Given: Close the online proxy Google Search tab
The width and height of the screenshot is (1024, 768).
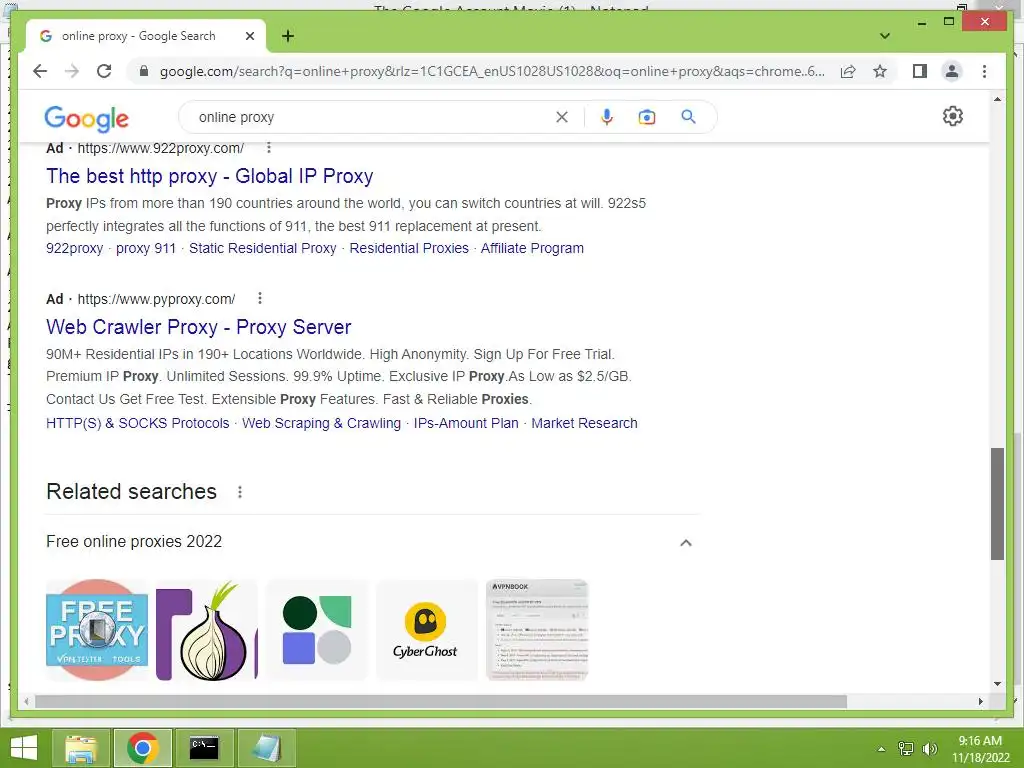Looking at the screenshot, I should click(x=249, y=36).
